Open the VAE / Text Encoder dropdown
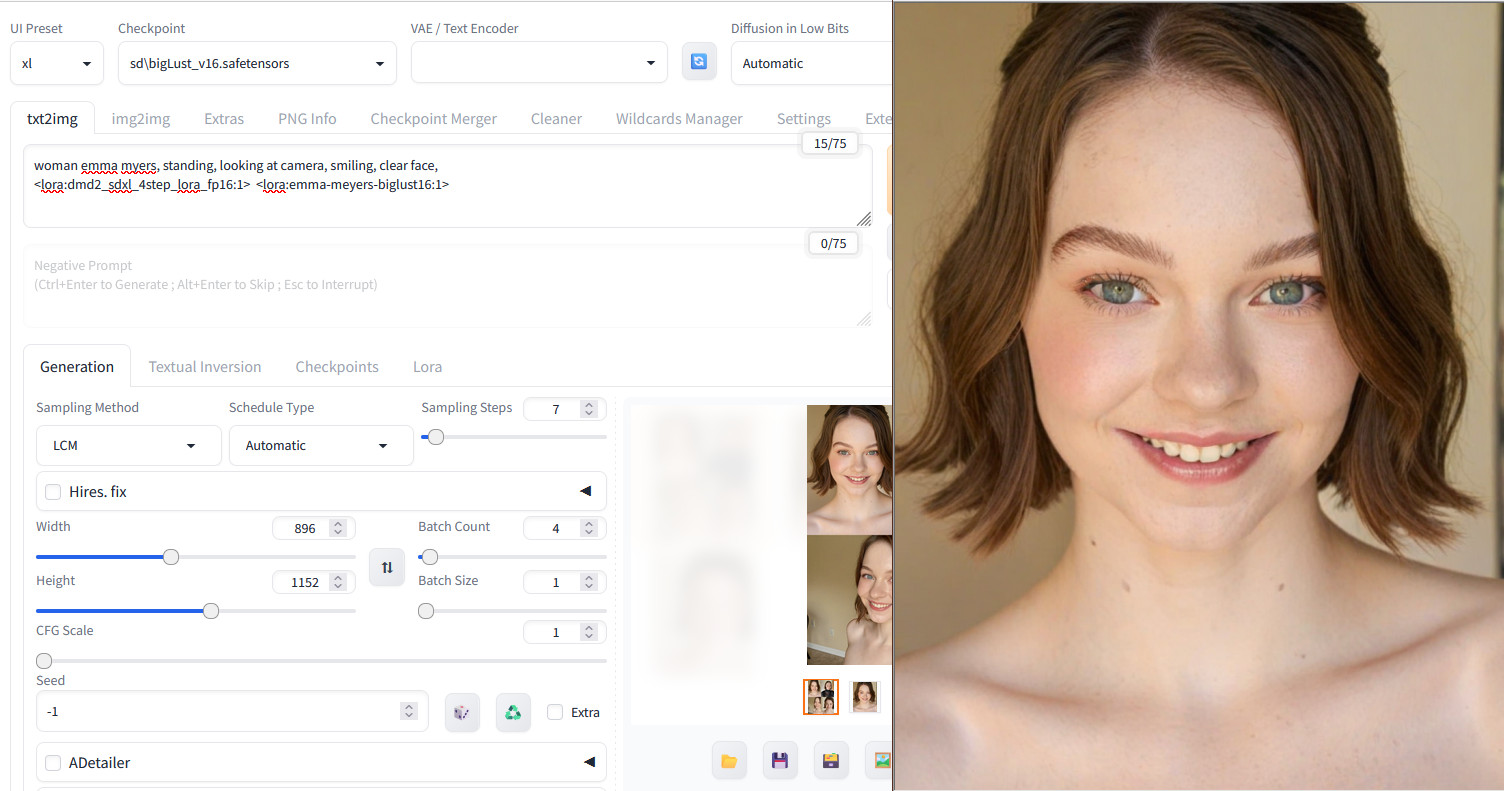 pos(539,63)
